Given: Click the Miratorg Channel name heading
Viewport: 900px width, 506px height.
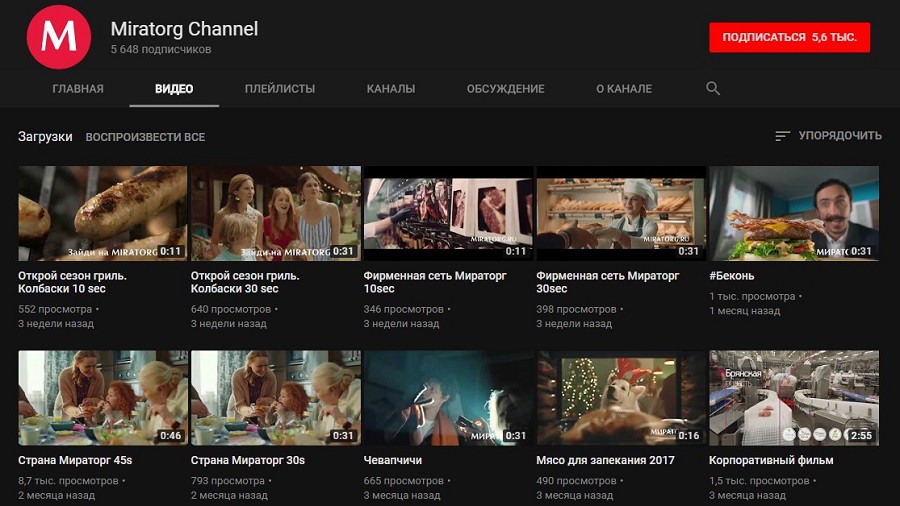Looking at the screenshot, I should (x=184, y=29).
